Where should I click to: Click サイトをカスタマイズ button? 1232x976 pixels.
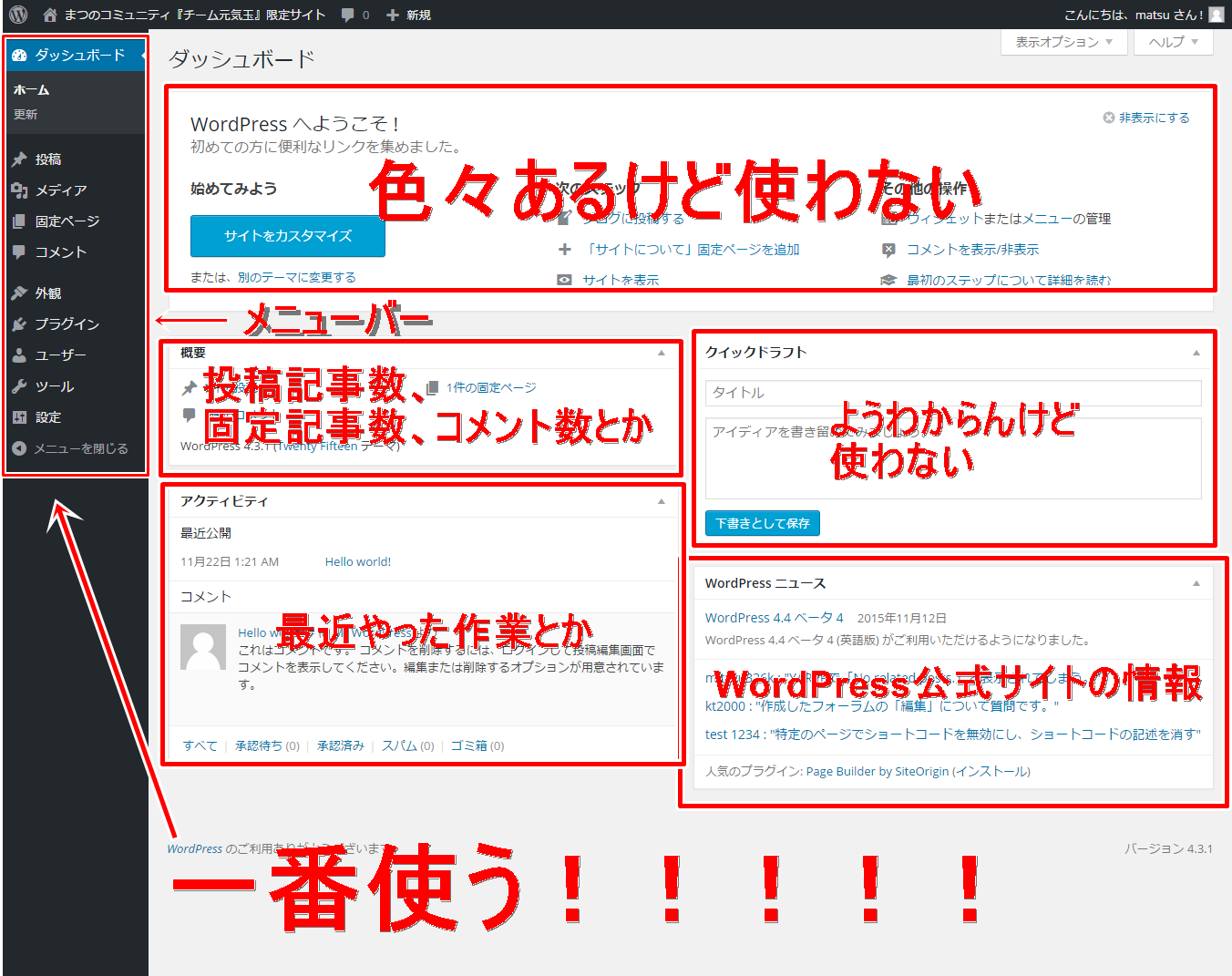(x=288, y=236)
